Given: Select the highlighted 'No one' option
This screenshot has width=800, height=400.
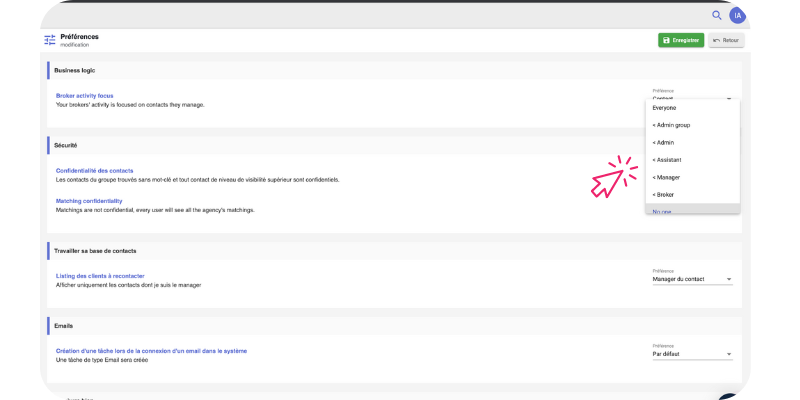Looking at the screenshot, I should pos(662,210).
